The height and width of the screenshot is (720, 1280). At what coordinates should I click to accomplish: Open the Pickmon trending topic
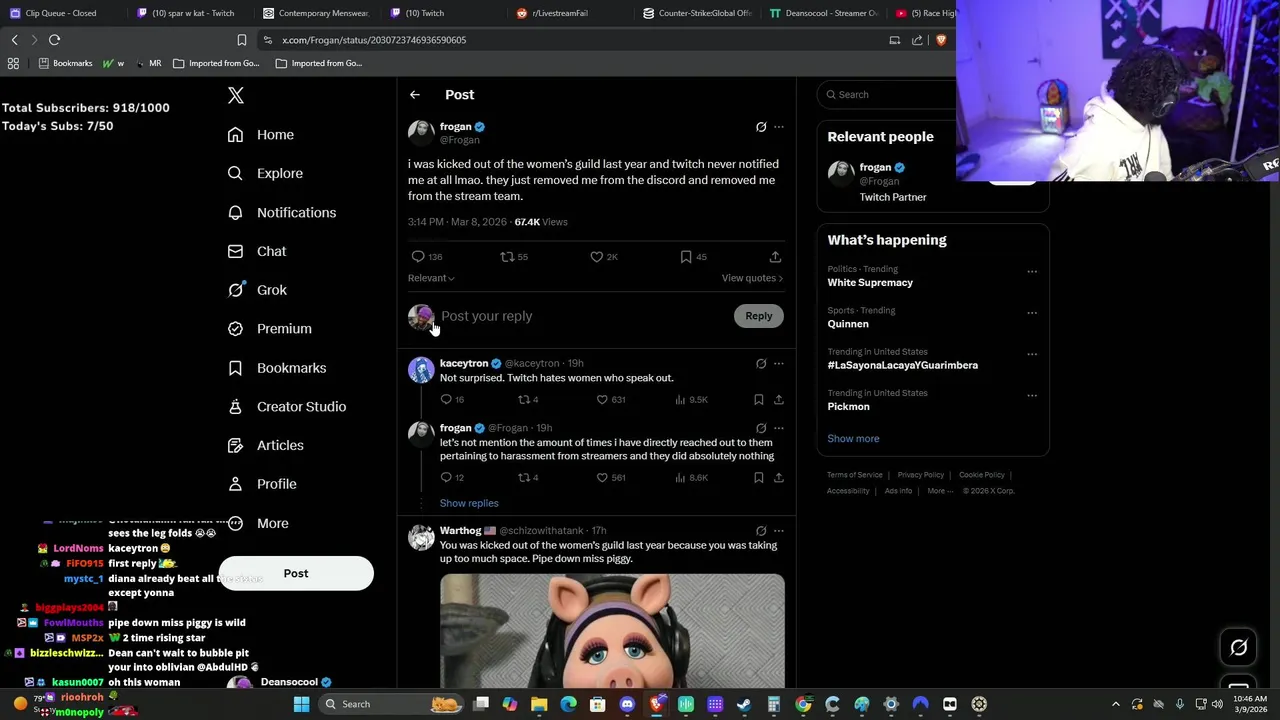(848, 407)
